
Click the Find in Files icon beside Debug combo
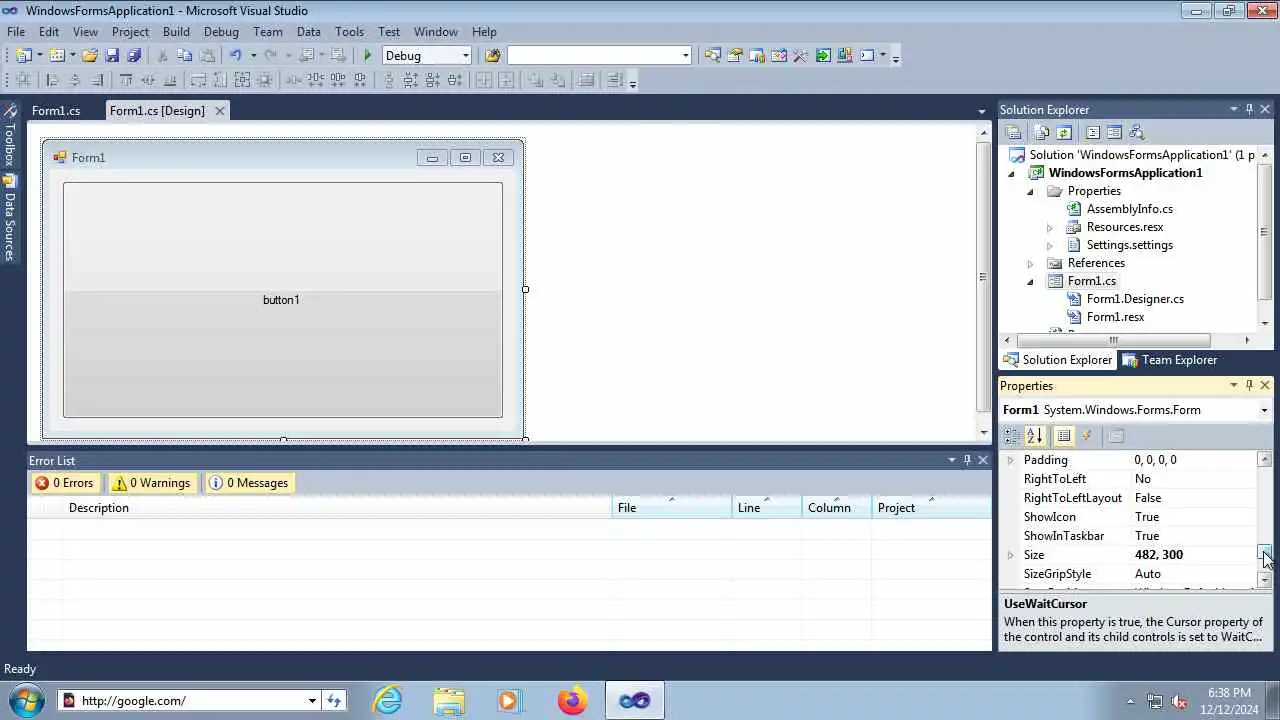(x=492, y=56)
